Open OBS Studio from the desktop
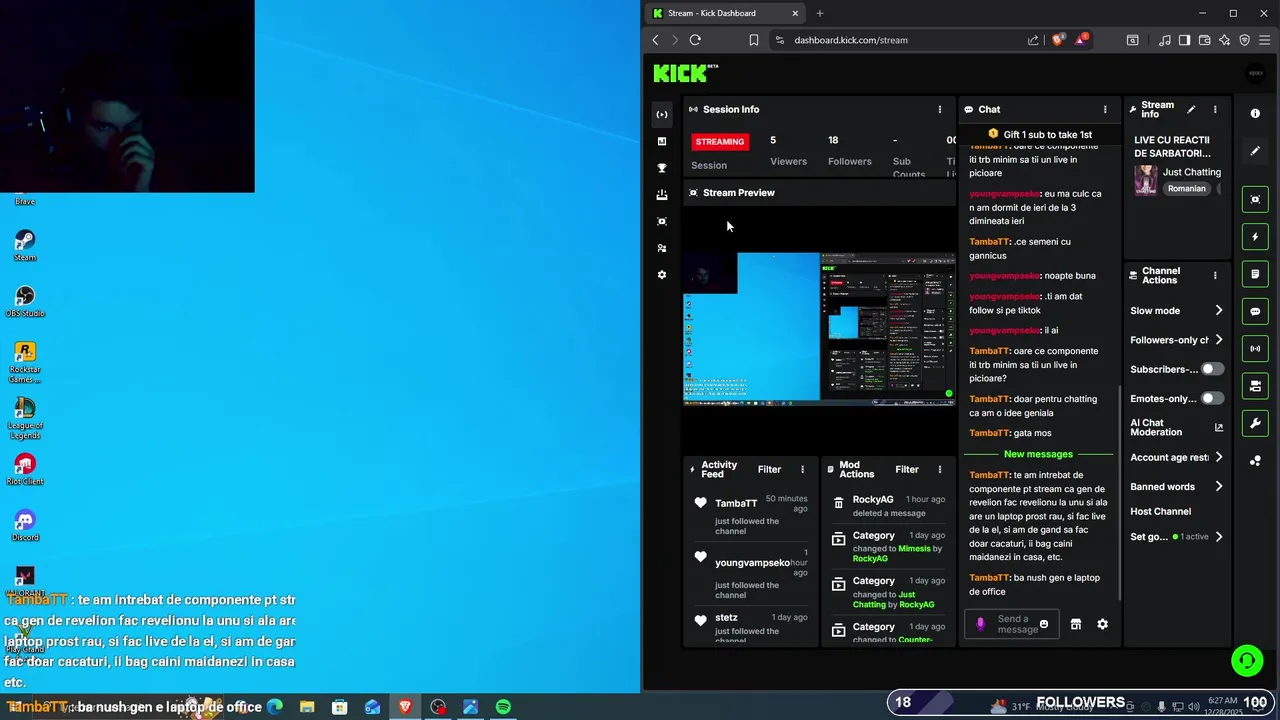The image size is (1280, 720). click(x=25, y=301)
